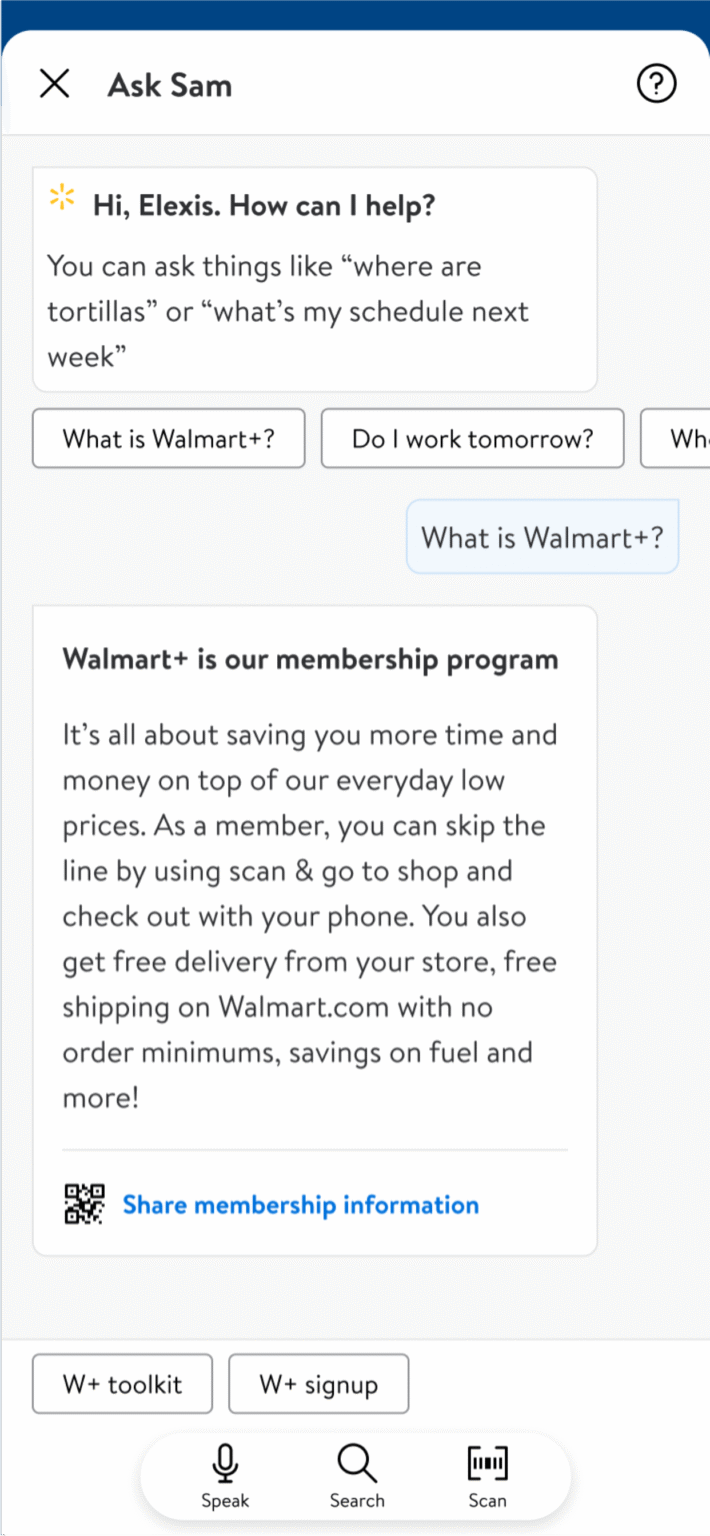Screen dimensions: 710x1536
Task: Choose the 'W+ toolkit' option
Action: 122,1384
